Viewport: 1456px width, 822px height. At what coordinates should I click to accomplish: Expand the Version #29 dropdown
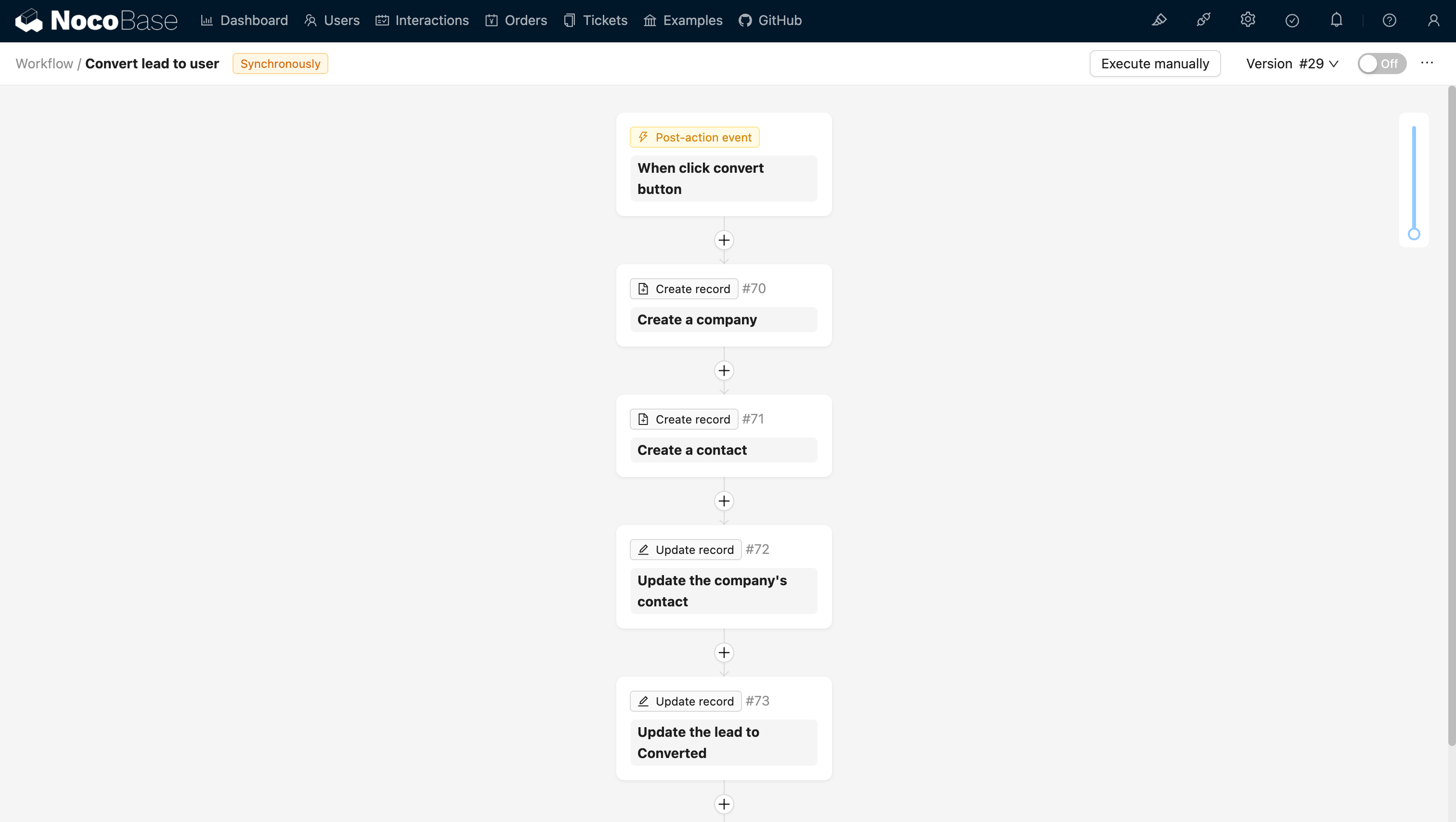click(x=1292, y=63)
